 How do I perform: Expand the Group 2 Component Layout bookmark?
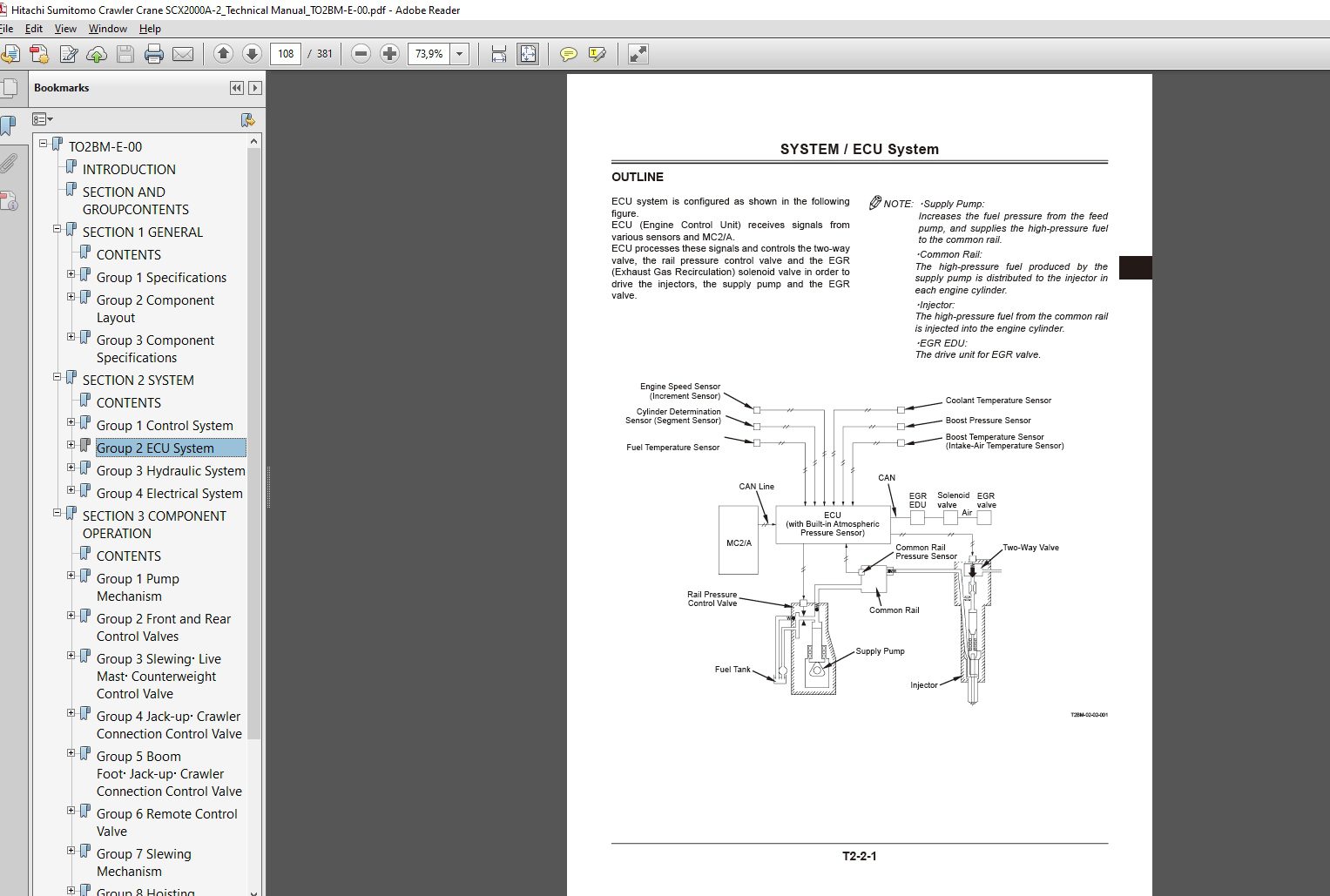coord(71,297)
